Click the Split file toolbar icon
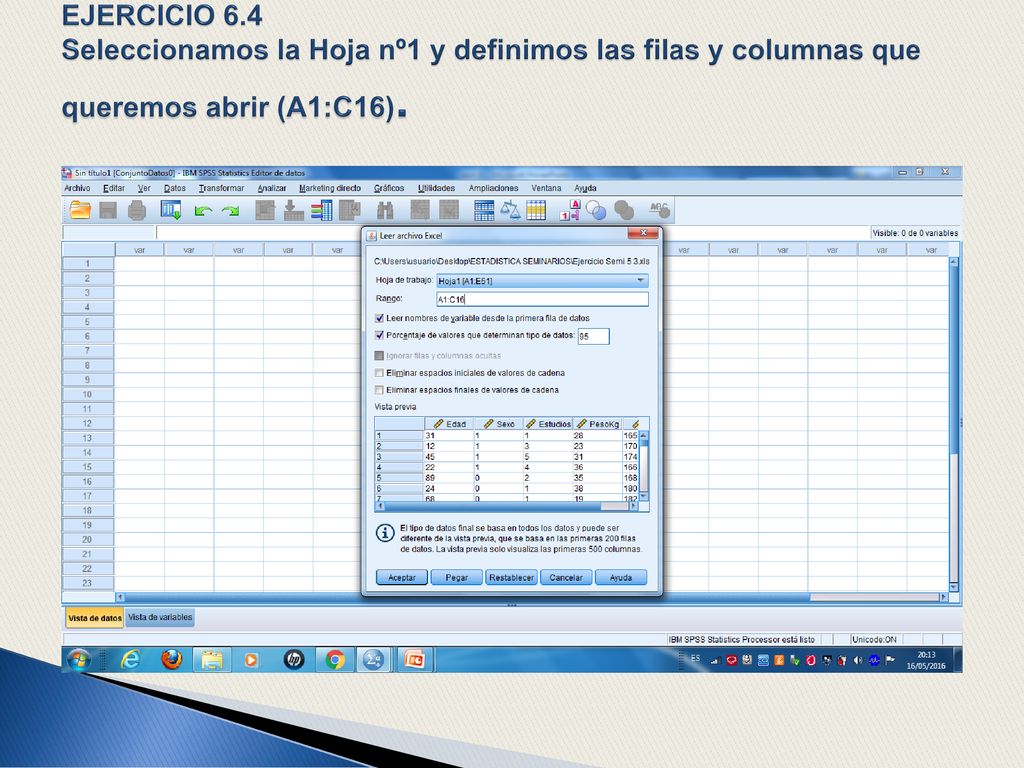 (484, 210)
